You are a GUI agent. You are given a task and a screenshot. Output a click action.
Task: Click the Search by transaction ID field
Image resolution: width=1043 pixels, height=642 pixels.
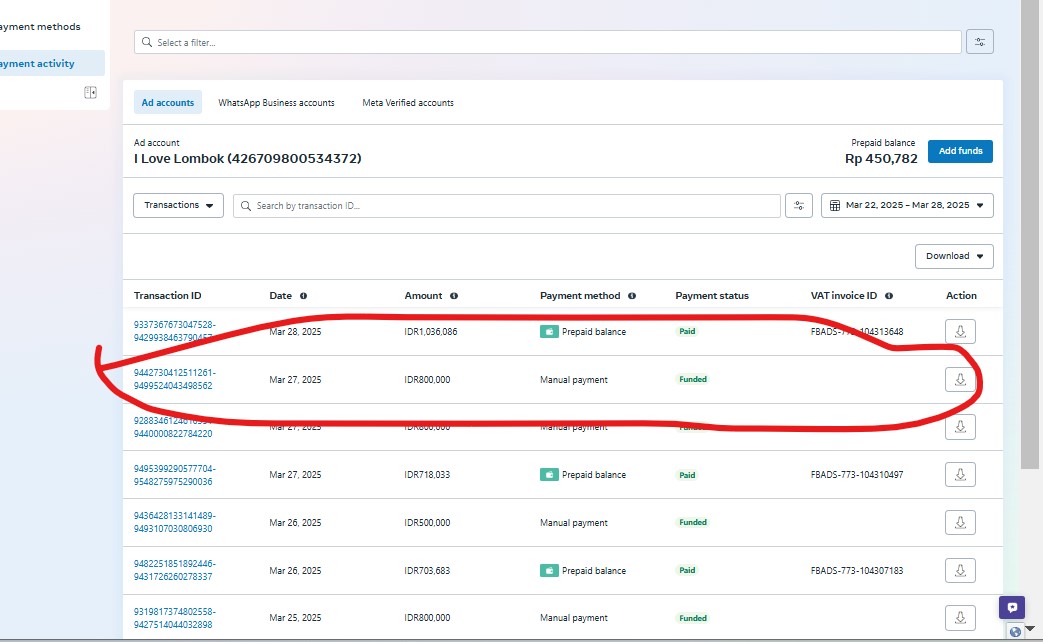(507, 206)
